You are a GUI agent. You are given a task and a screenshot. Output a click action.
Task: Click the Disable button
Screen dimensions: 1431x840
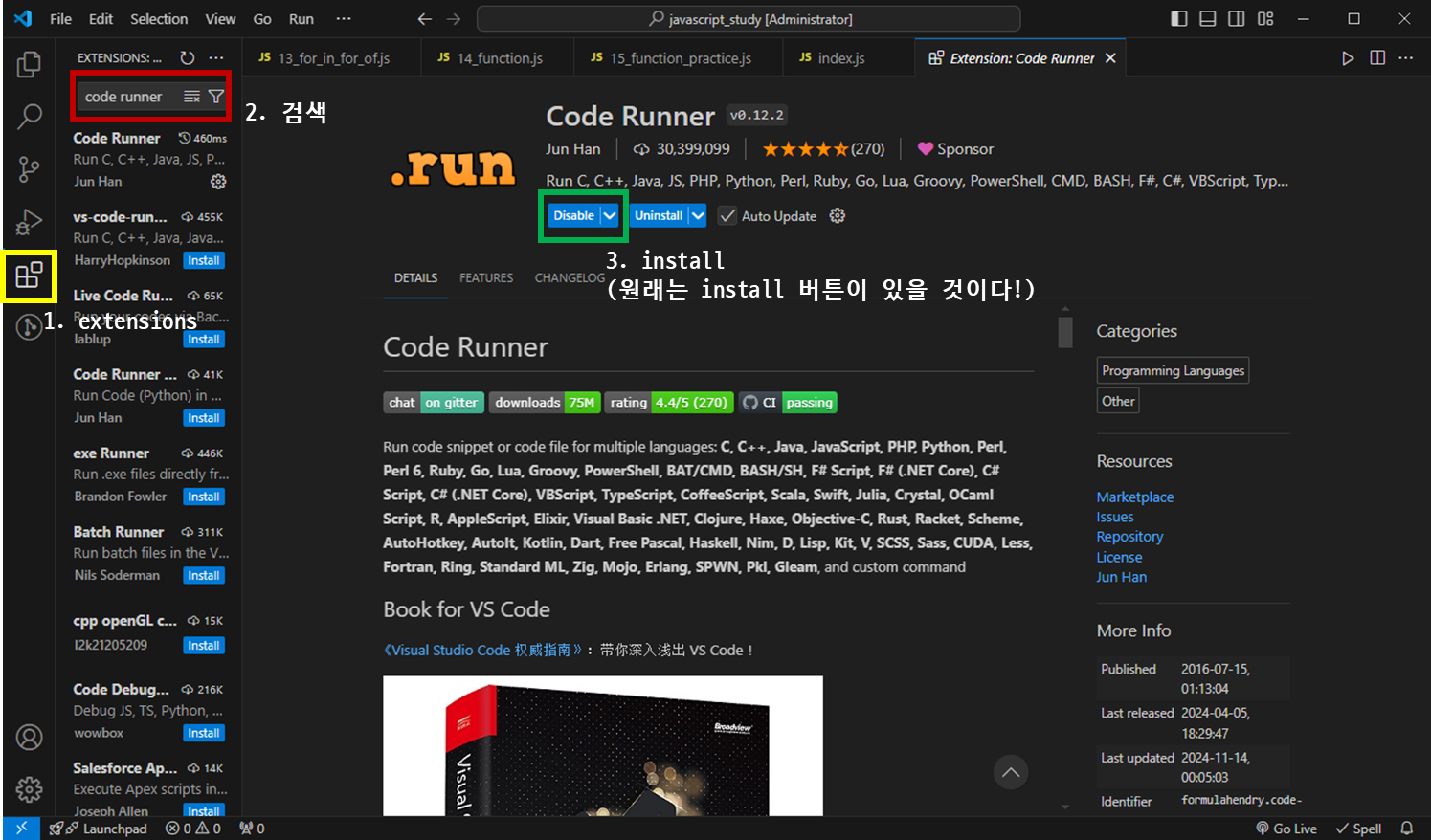click(573, 216)
